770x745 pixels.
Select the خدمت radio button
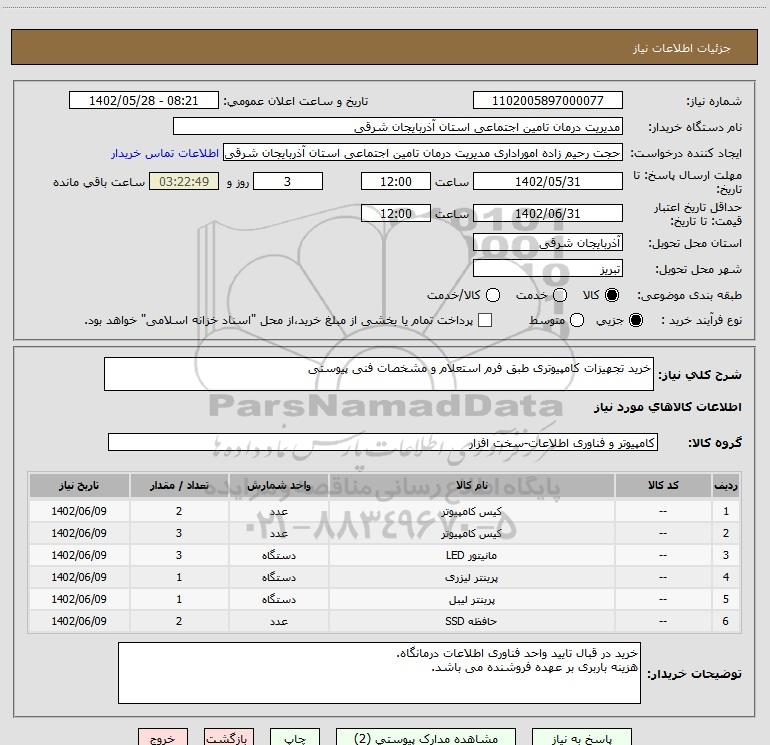point(560,295)
